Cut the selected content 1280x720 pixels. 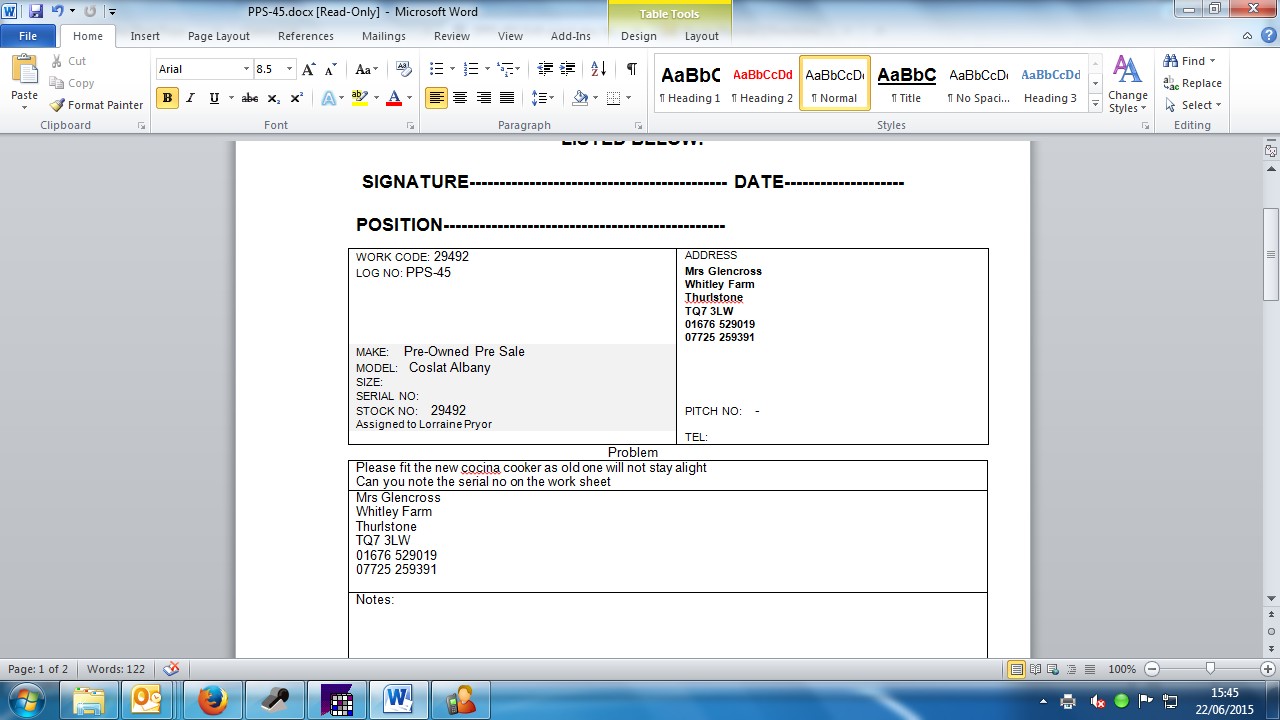coord(69,61)
